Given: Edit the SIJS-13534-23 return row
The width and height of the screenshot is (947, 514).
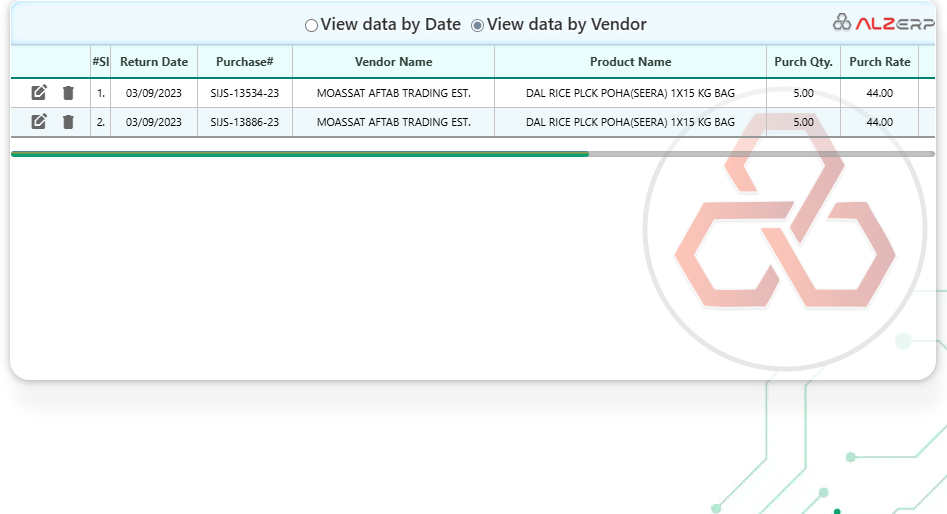Looking at the screenshot, I should click(39, 92).
